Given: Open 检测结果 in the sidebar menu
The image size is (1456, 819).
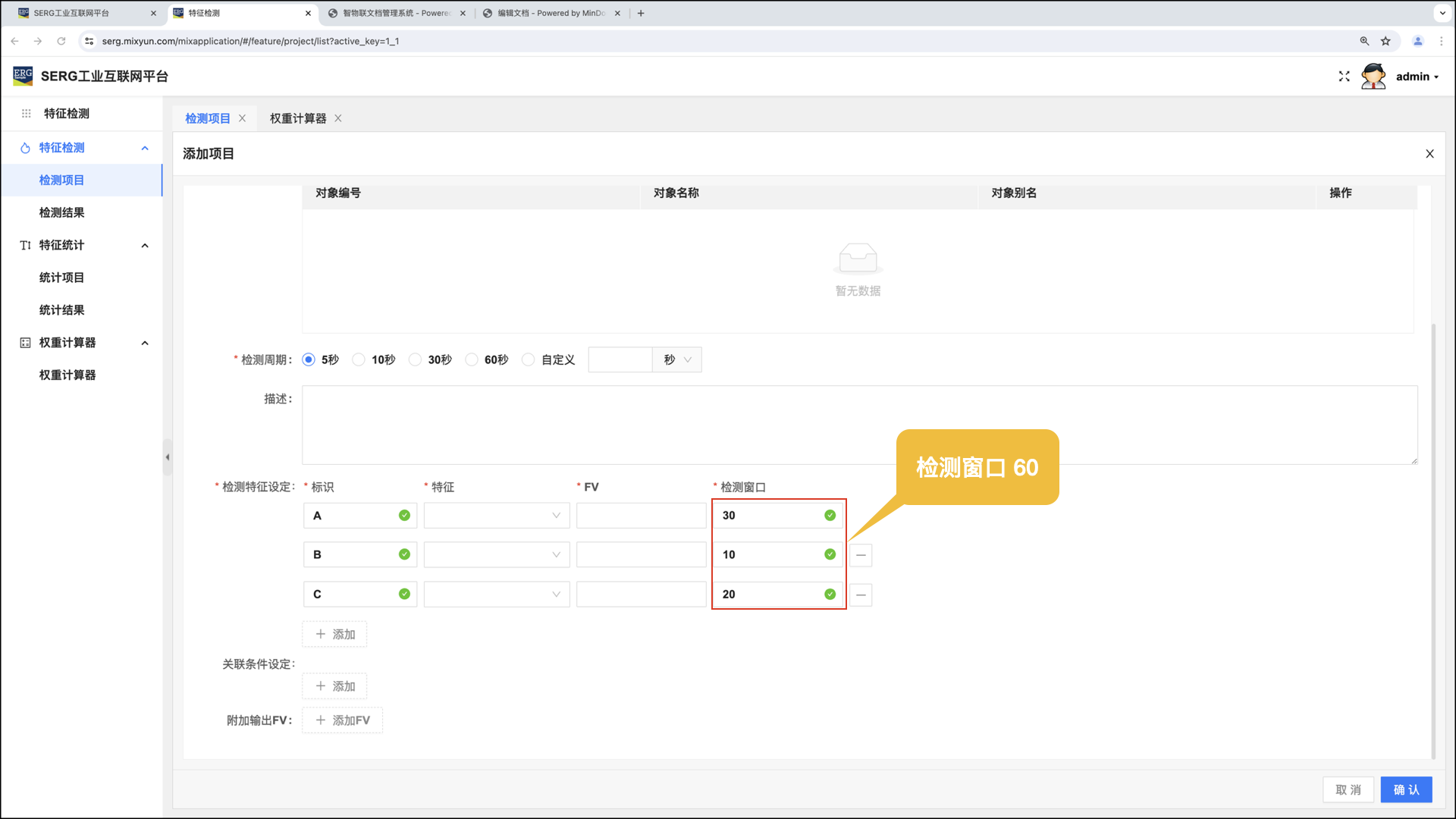Looking at the screenshot, I should (61, 213).
